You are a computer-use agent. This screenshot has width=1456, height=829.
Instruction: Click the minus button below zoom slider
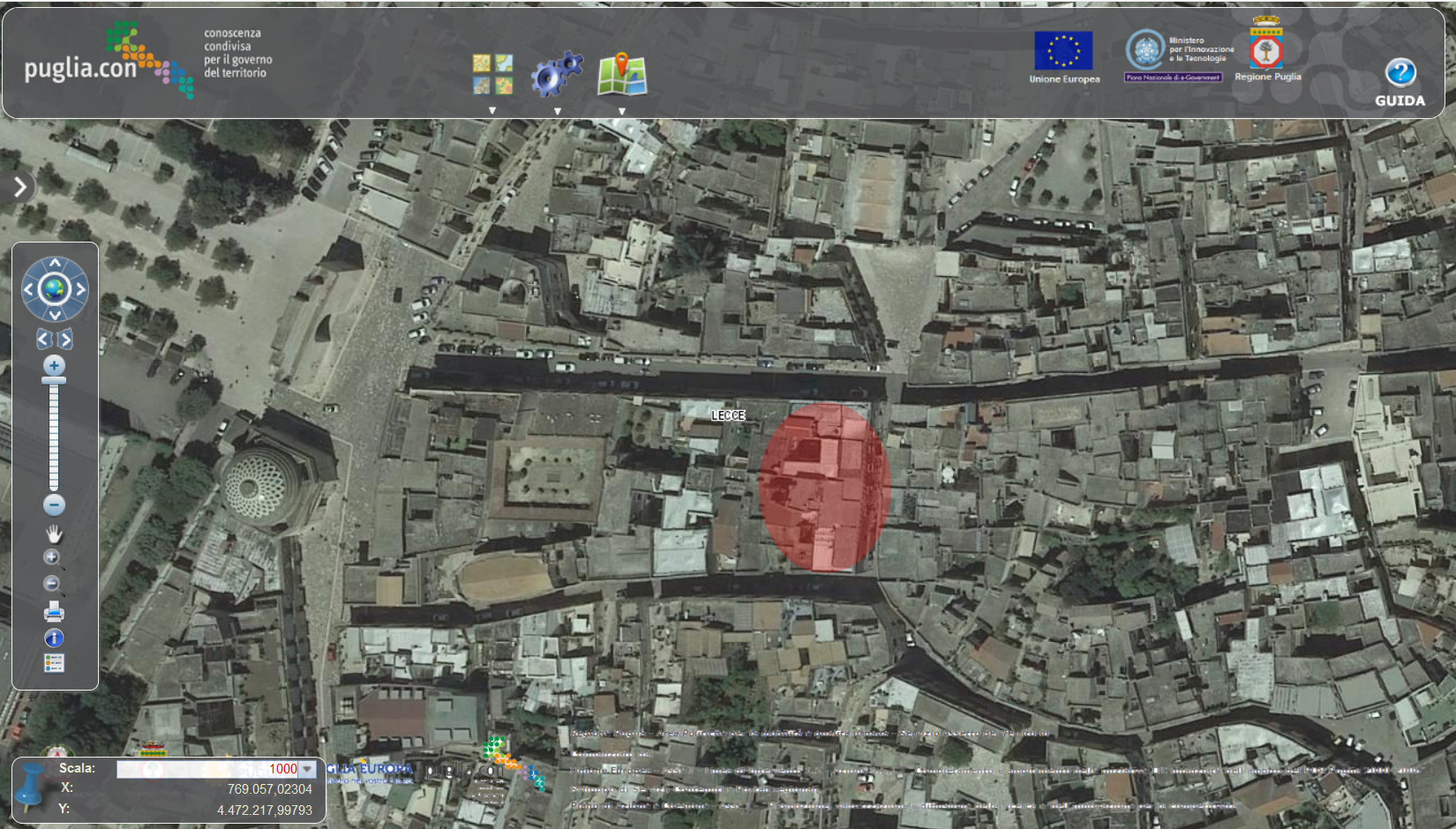(x=54, y=505)
